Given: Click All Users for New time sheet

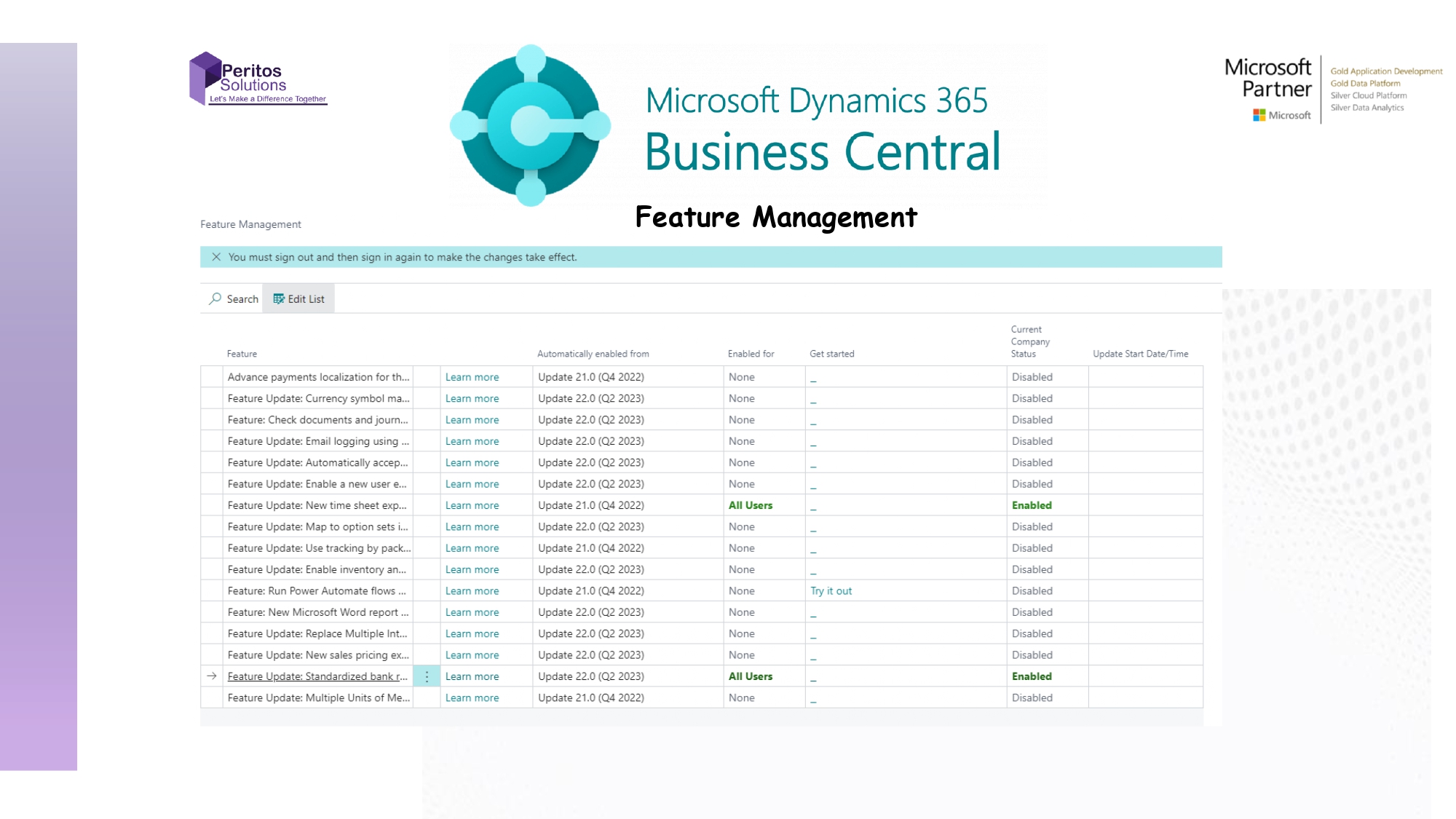Looking at the screenshot, I should (750, 505).
